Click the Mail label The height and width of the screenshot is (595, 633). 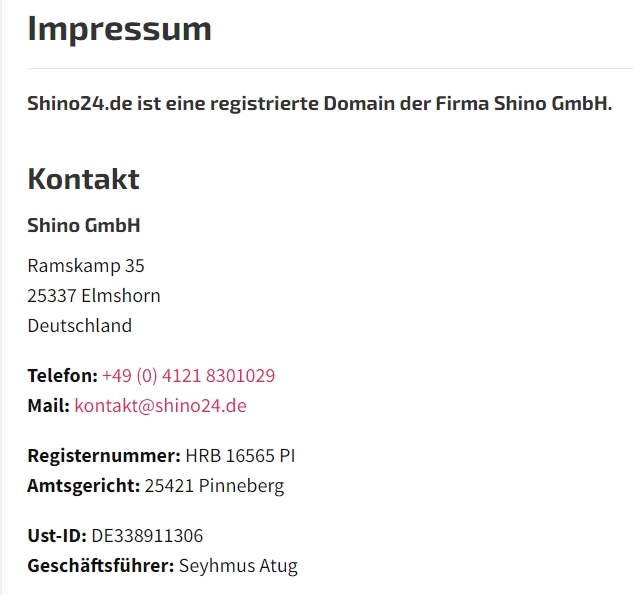click(x=49, y=406)
